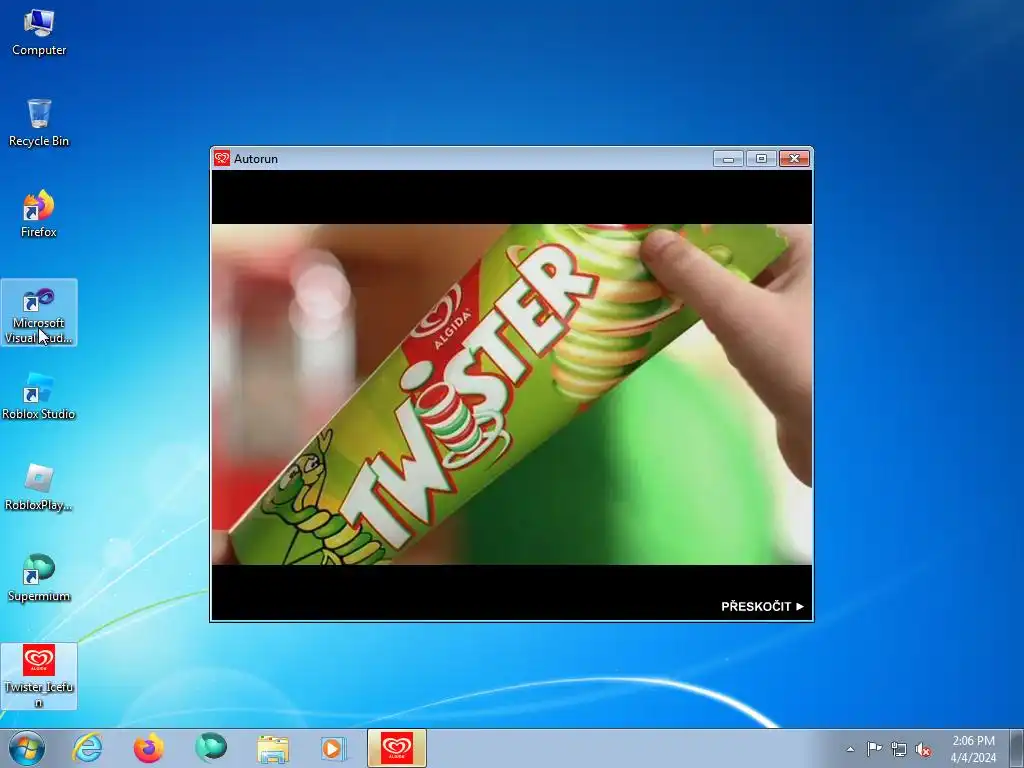Viewport: 1024px width, 768px height.
Task: Launch Supermium from the taskbar
Action: tap(211, 748)
